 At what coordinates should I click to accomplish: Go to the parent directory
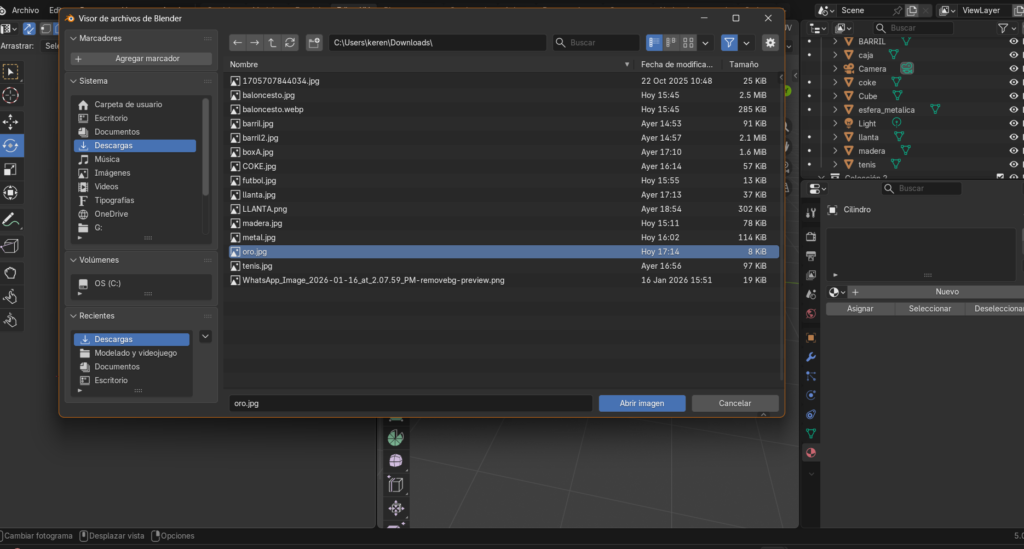272,43
